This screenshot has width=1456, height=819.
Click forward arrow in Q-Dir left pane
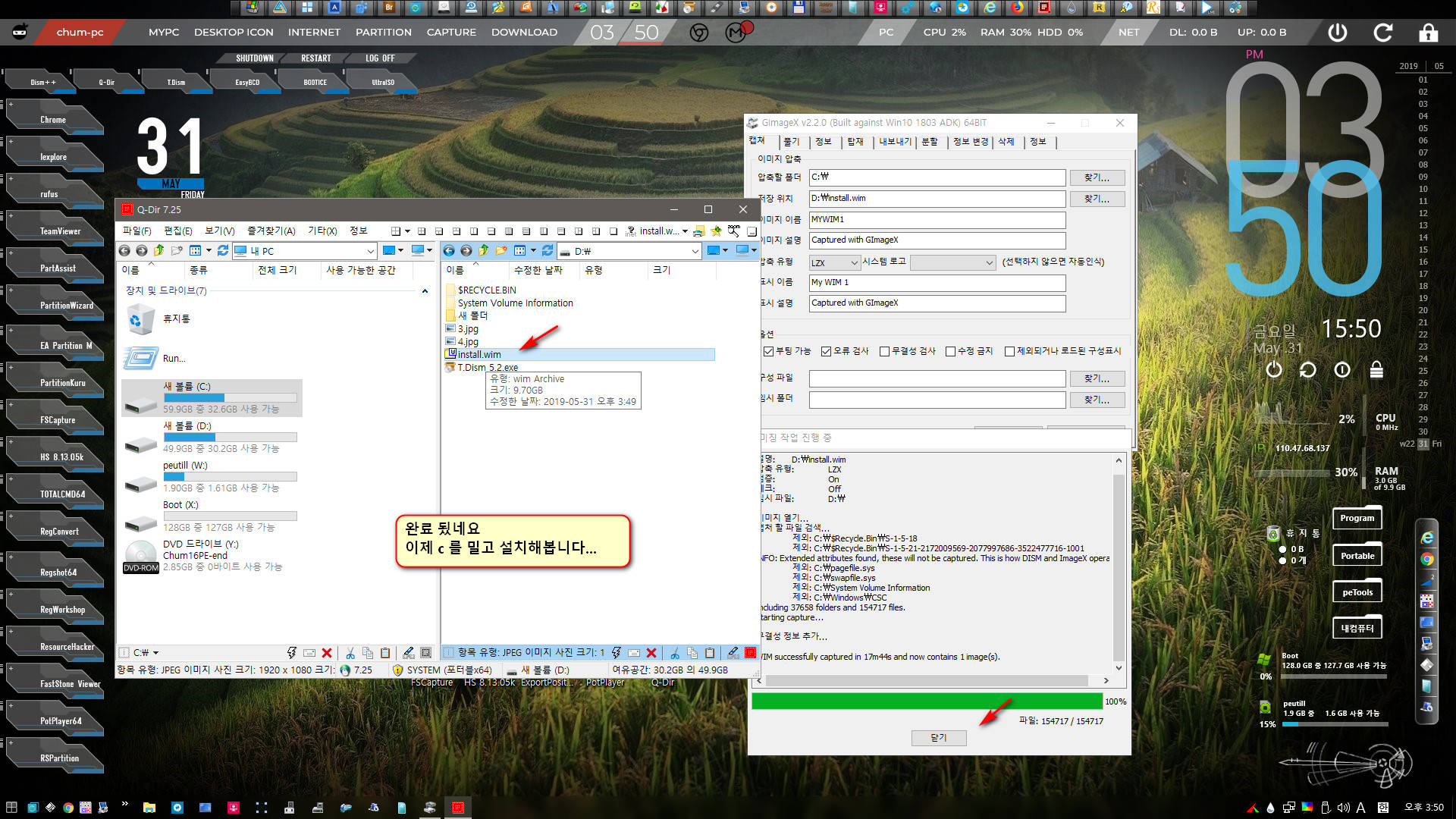pos(141,250)
